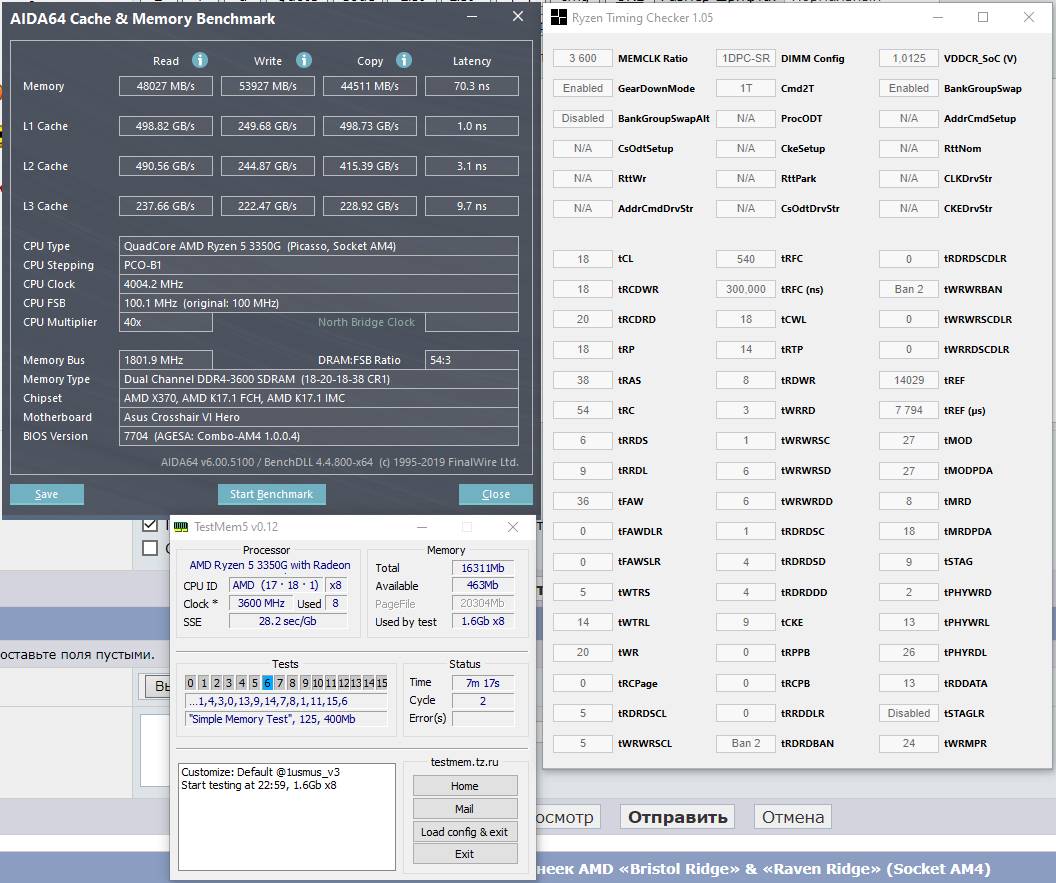Click the MEMCLK Ratio value 3 600

(583, 58)
